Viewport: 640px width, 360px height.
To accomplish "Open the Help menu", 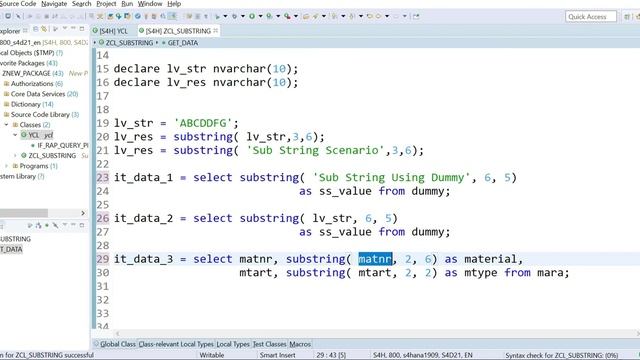I will pos(174,4).
